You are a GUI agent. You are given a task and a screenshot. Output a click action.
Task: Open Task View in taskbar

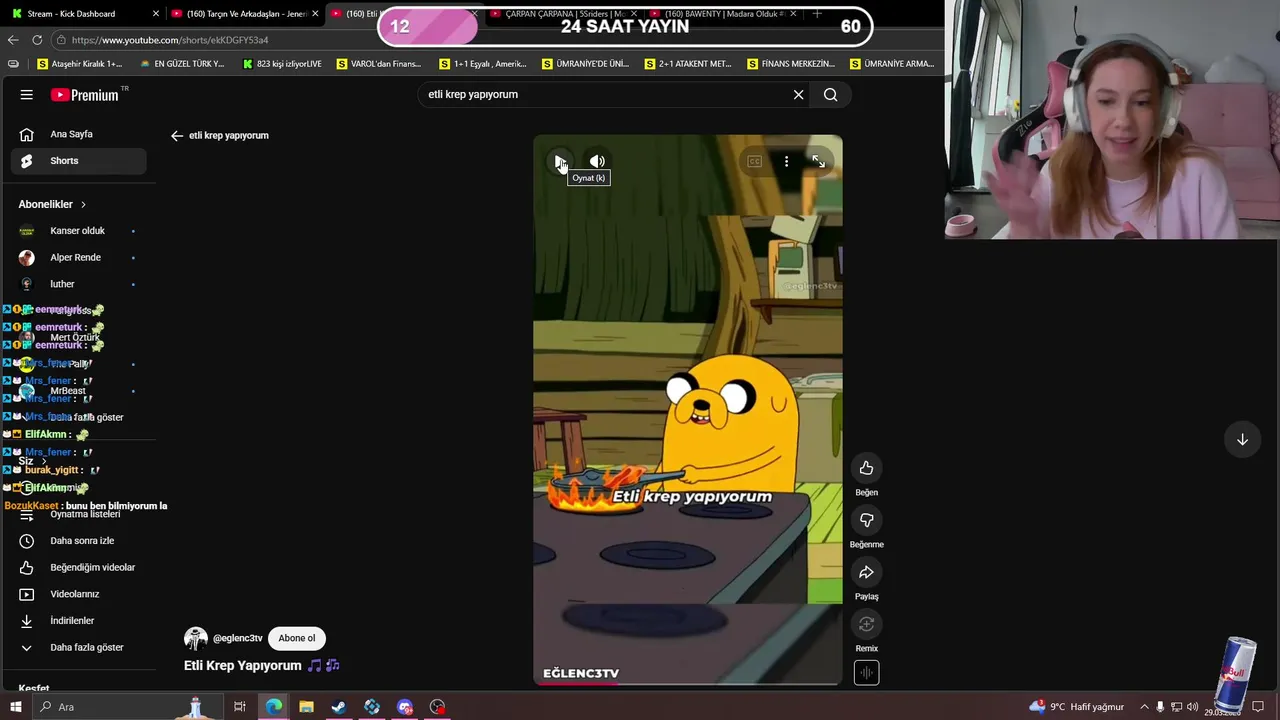click(240, 707)
